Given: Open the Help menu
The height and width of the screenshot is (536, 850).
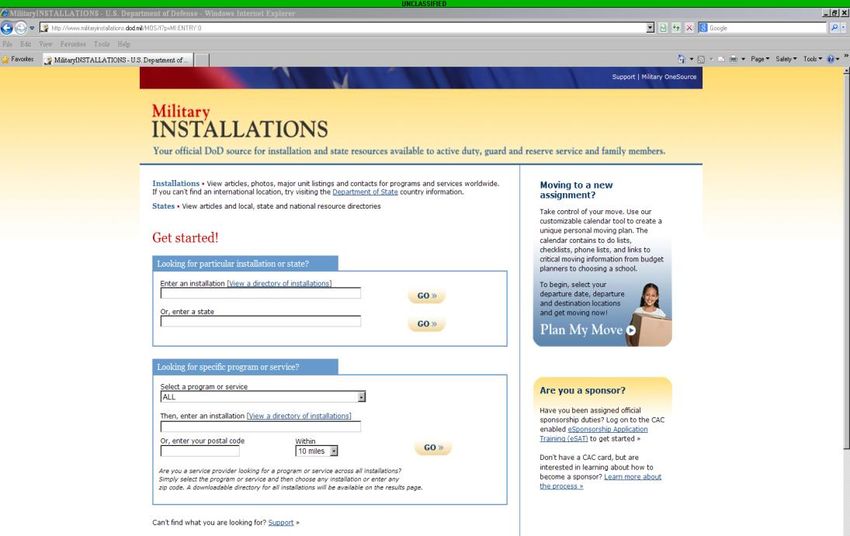Looking at the screenshot, I should click(124, 44).
